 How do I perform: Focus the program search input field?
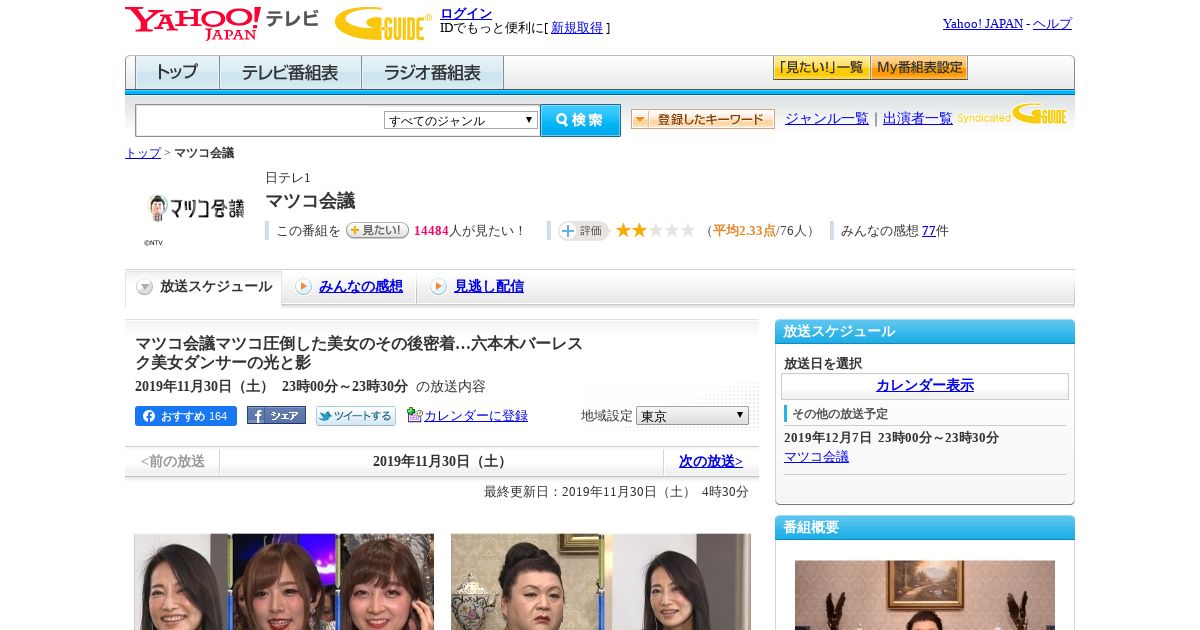259,120
